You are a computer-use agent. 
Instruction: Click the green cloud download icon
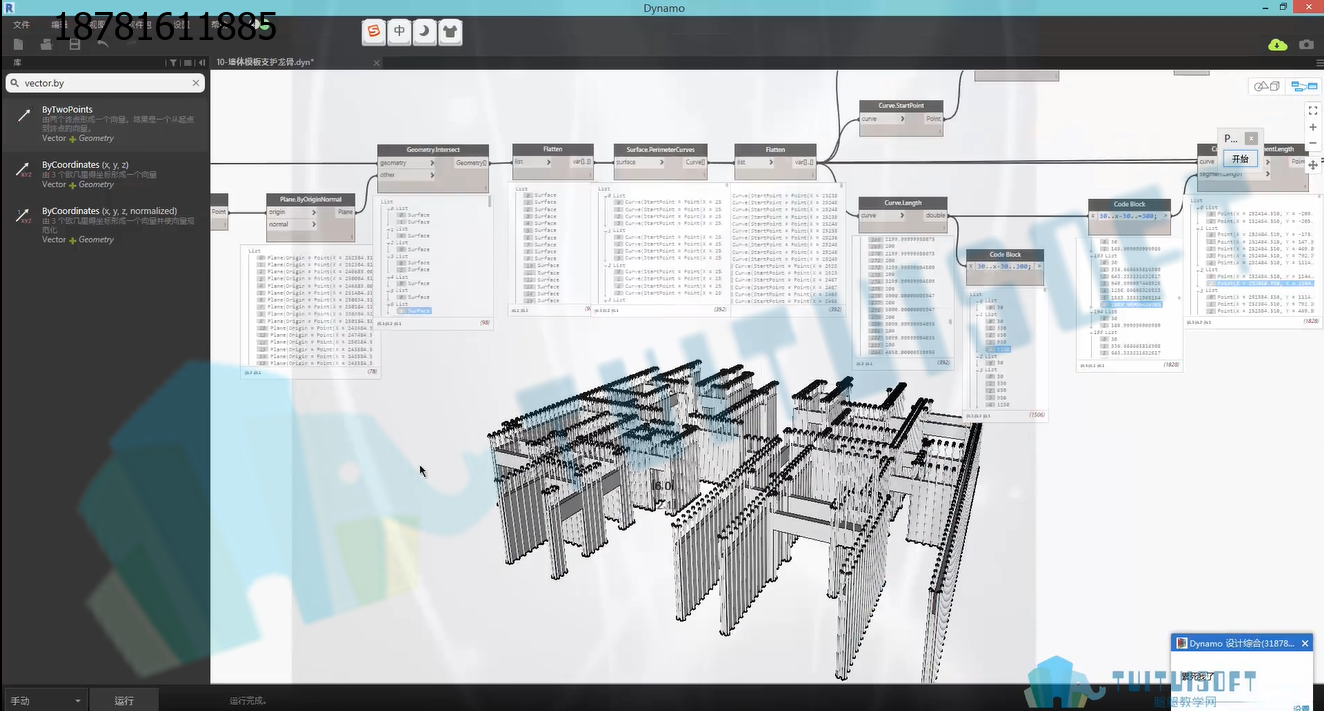(x=1277, y=44)
